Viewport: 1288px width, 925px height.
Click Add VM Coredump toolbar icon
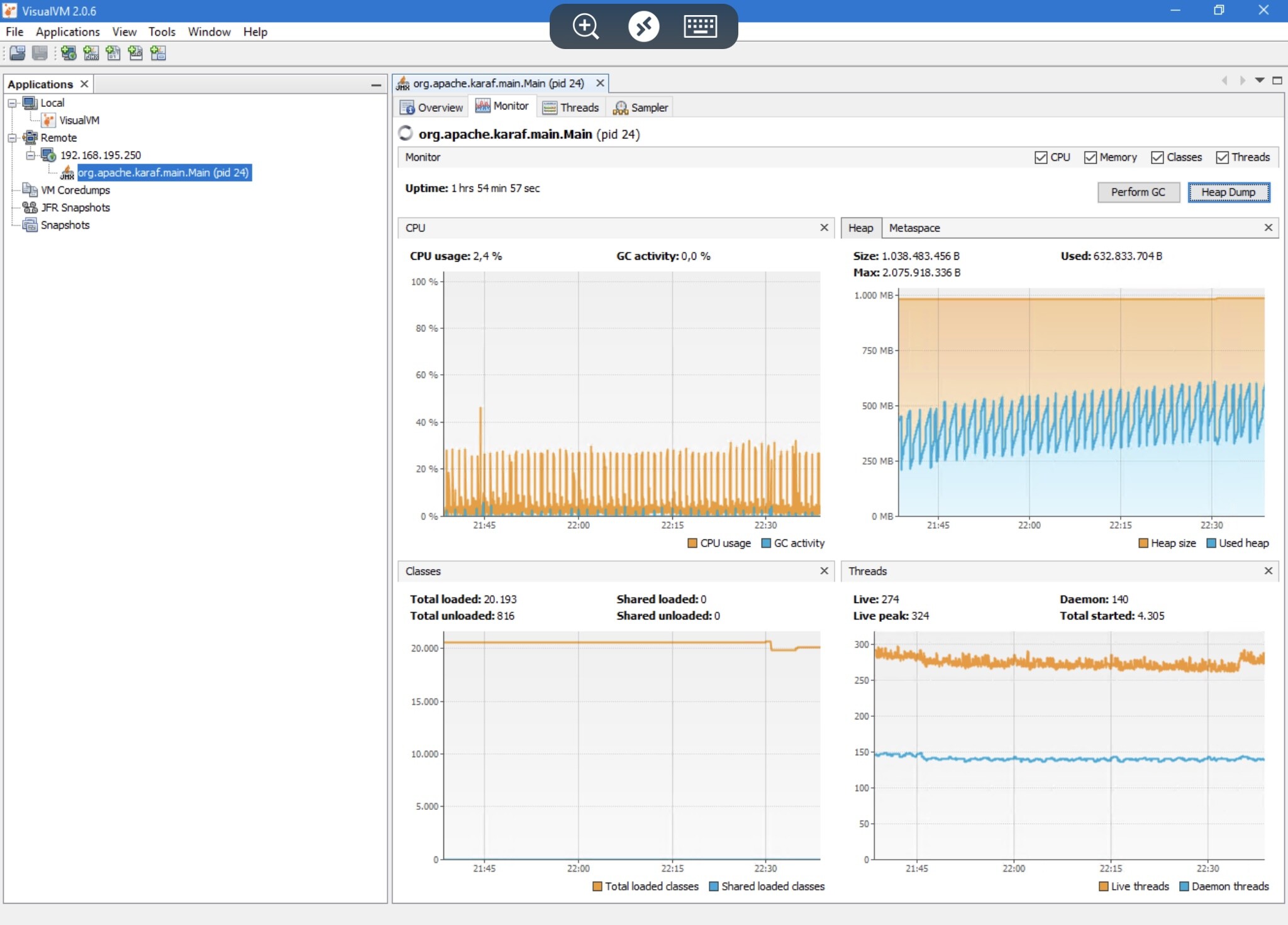pos(113,53)
